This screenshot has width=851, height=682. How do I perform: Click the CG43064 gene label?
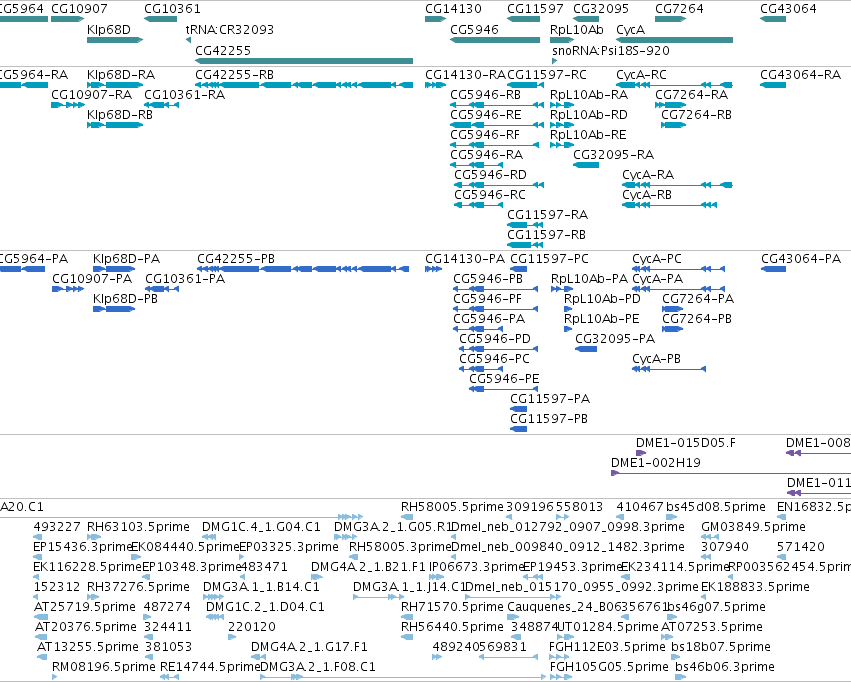coord(788,9)
